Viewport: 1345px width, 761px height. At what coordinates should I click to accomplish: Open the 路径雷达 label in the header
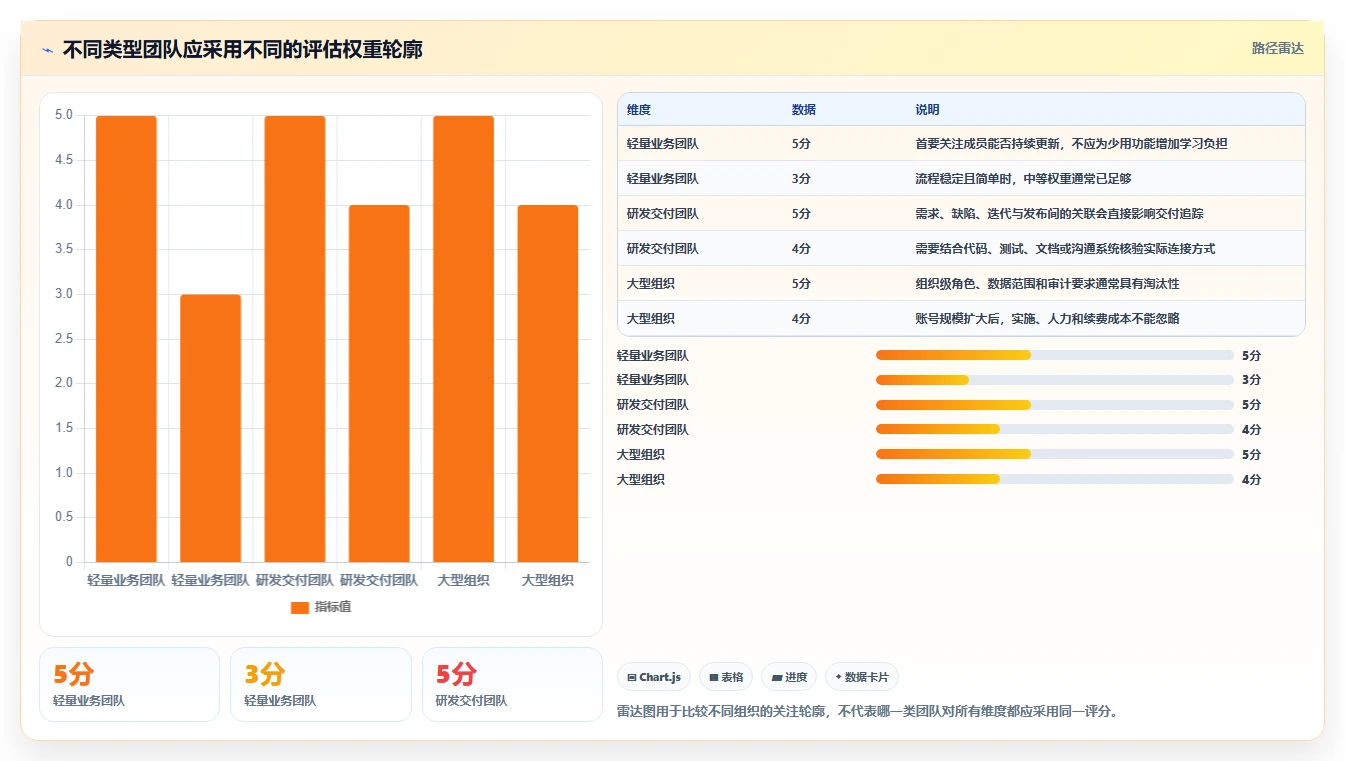pos(1278,48)
